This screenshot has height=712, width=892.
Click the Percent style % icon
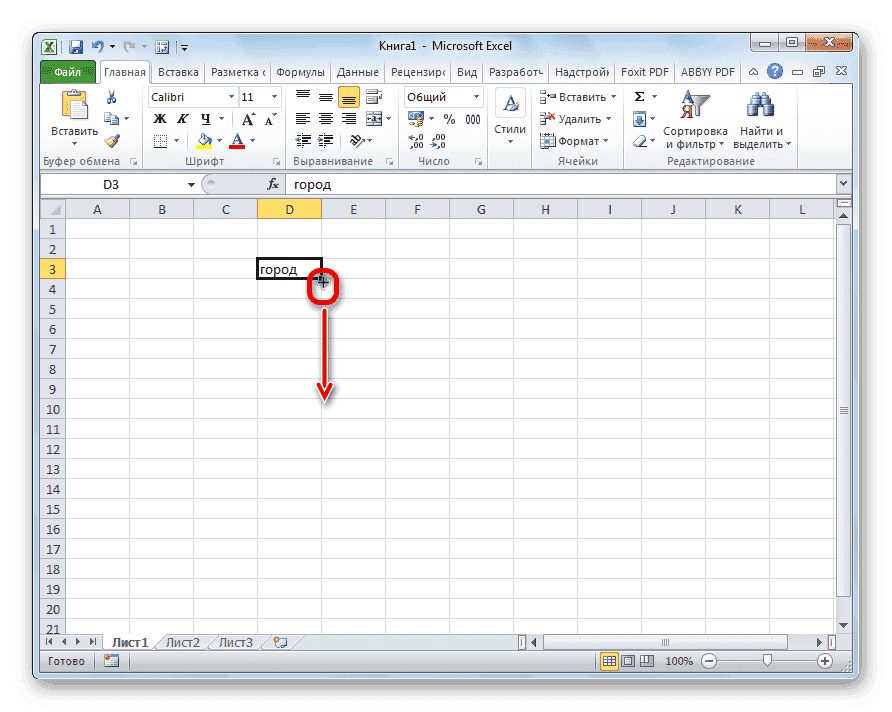point(448,118)
